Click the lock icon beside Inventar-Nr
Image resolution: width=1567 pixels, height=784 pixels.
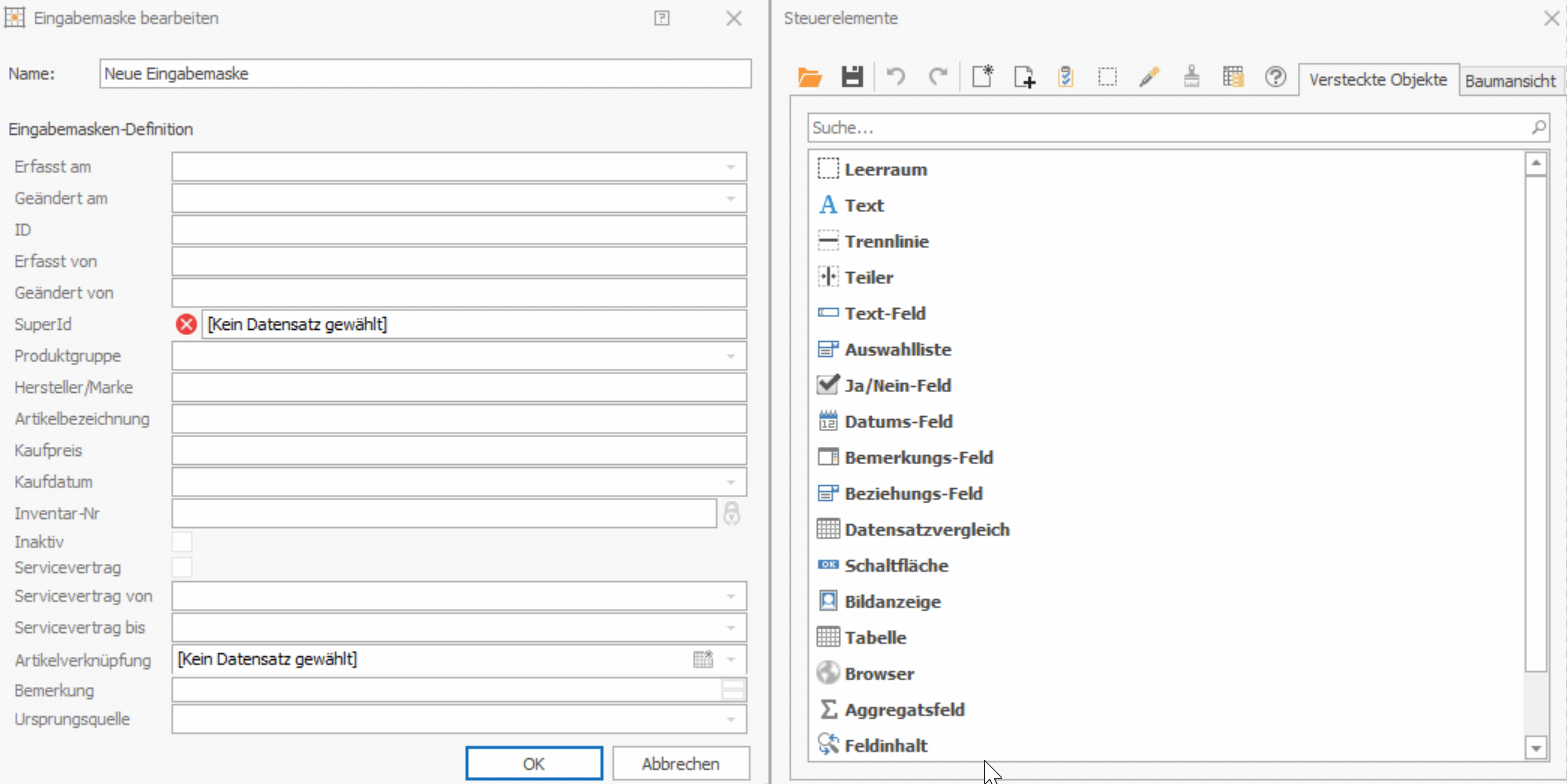click(732, 513)
